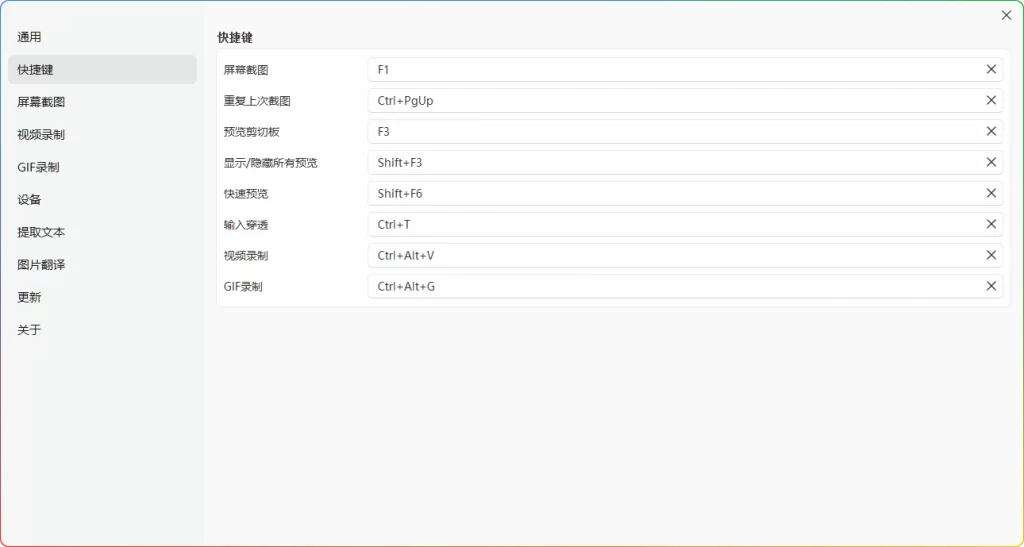Go to the 设备 page
This screenshot has height=547, width=1024.
pyautogui.click(x=103, y=200)
